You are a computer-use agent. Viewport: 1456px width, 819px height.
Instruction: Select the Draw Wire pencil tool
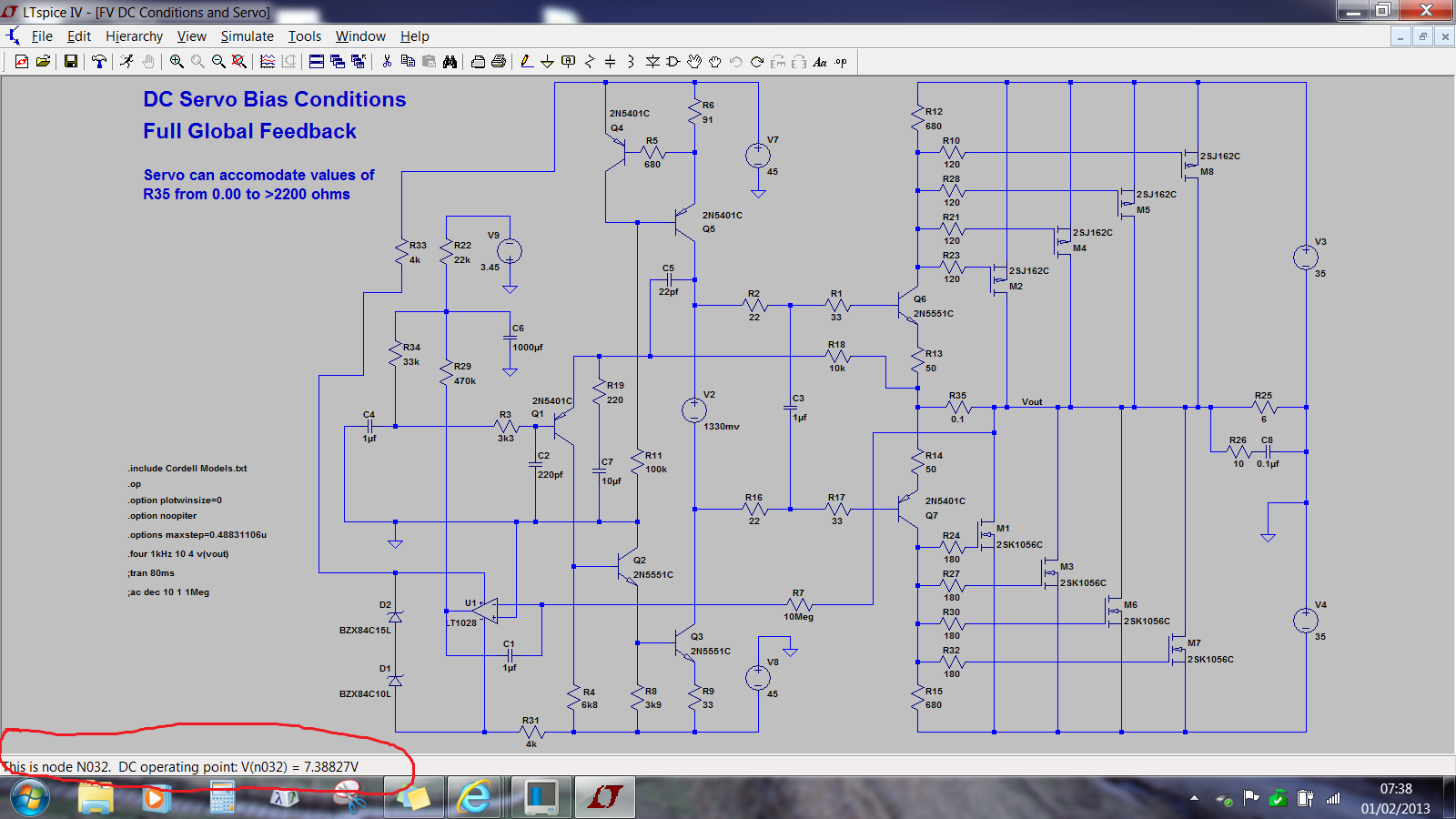[527, 62]
